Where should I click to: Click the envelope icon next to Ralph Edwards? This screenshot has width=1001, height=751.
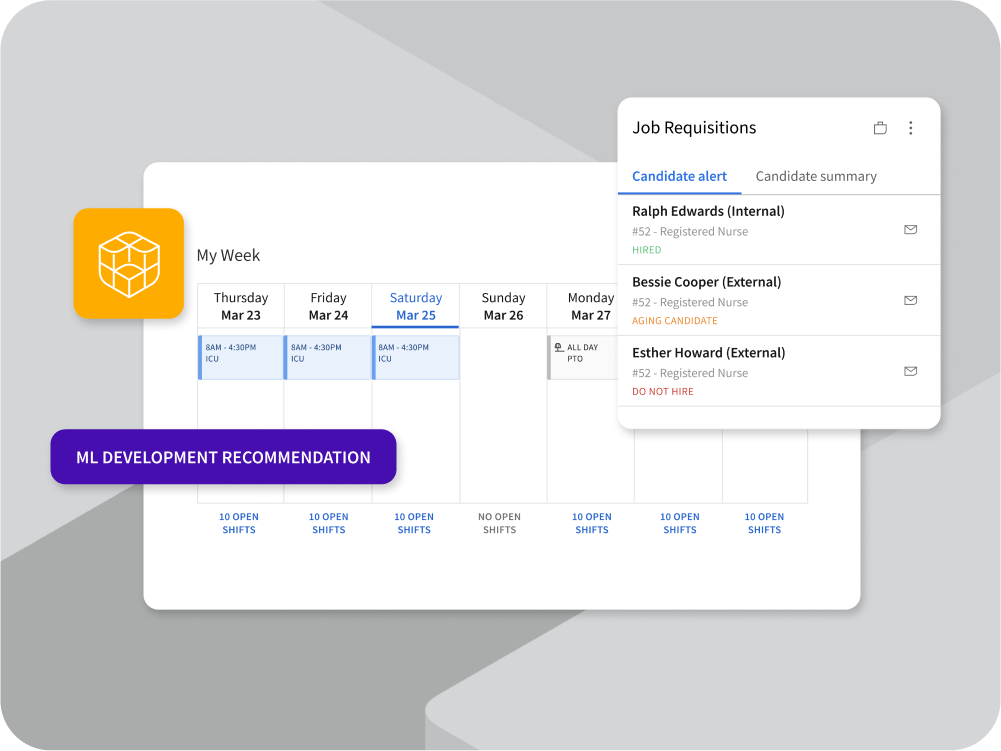(911, 229)
